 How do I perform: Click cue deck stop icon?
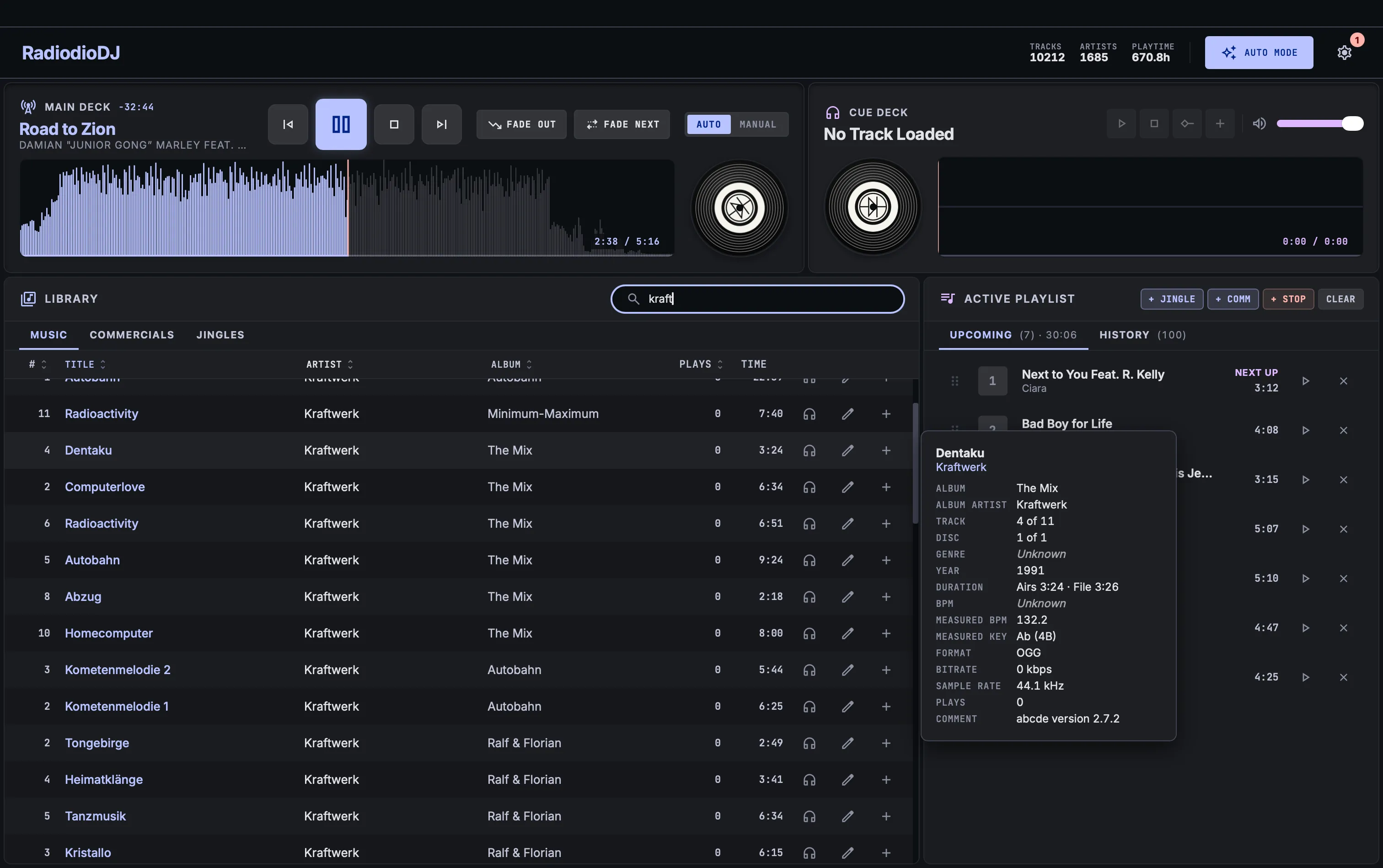tap(1154, 123)
